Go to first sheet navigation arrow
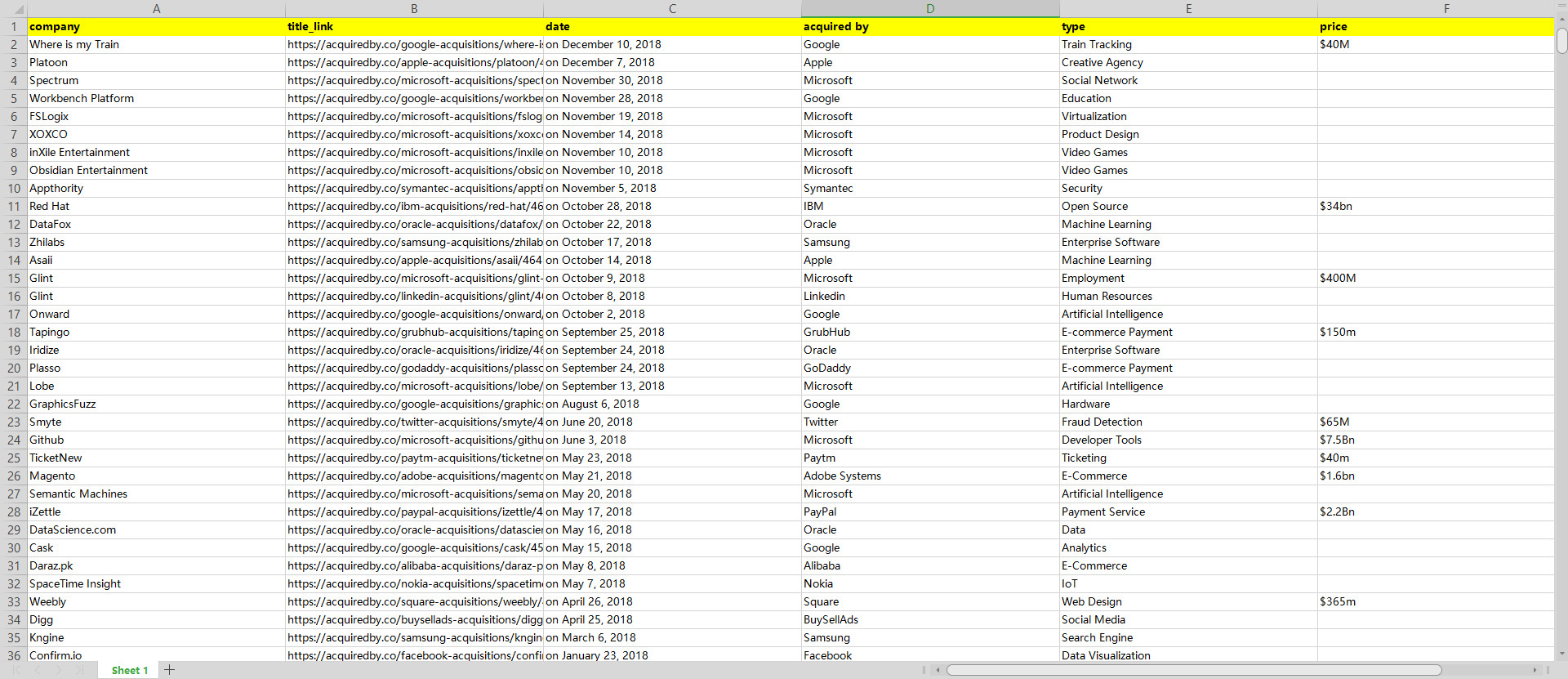This screenshot has height=679, width=1568. pos(17,670)
